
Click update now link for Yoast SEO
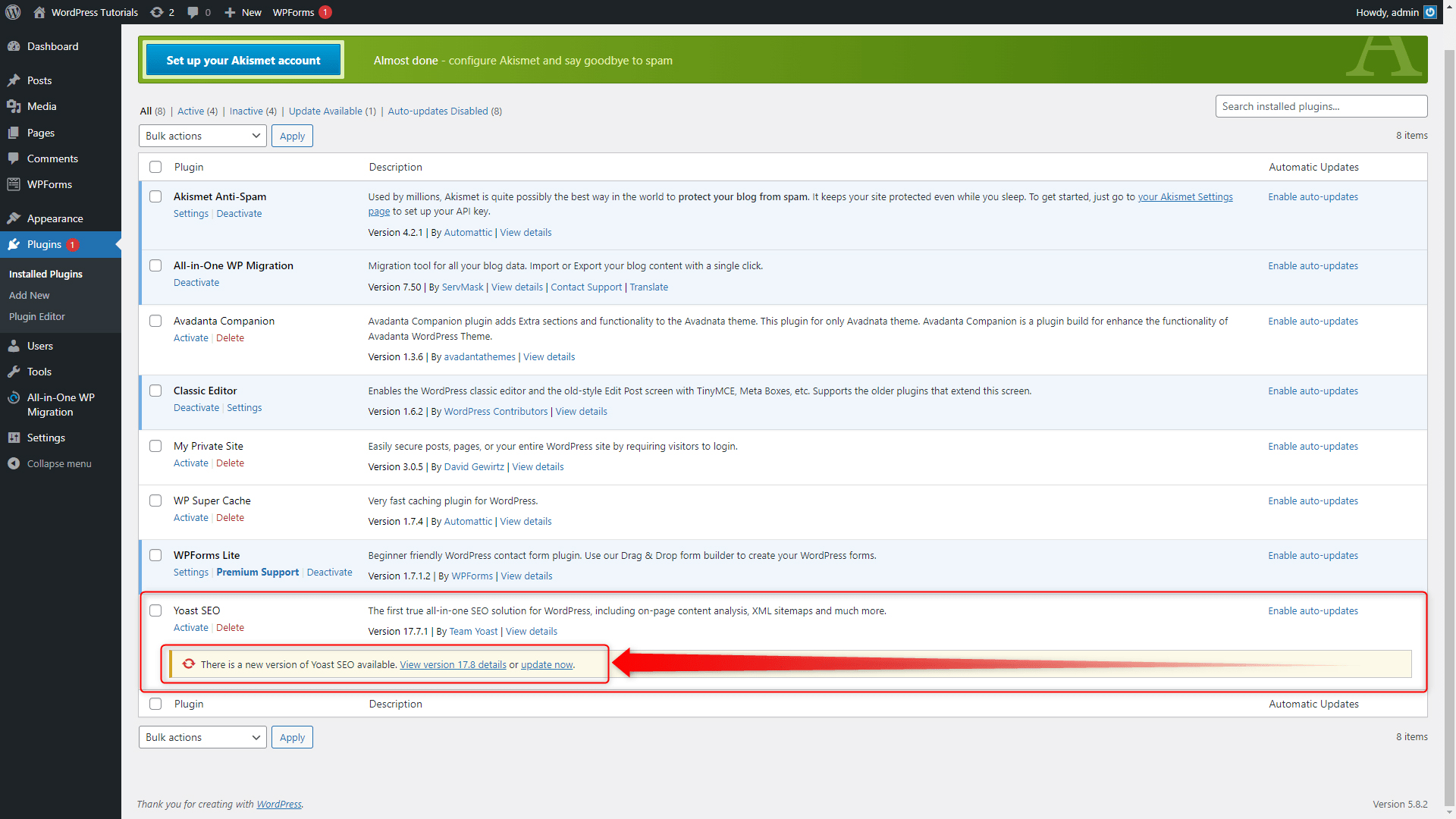[548, 665]
